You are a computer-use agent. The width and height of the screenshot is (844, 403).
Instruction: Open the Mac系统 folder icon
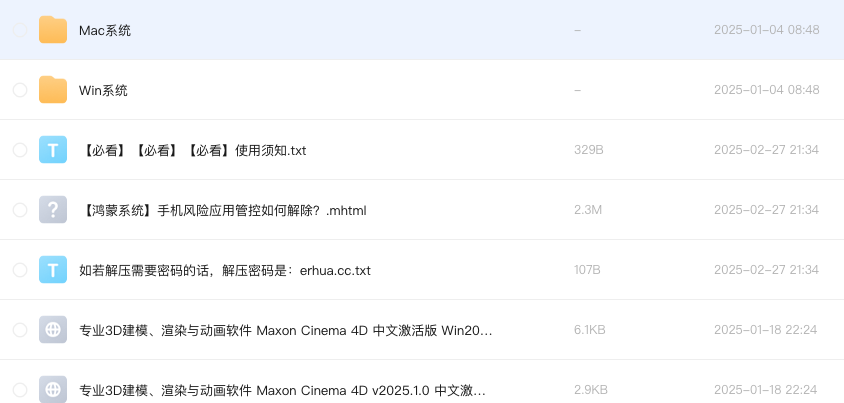tap(53, 30)
